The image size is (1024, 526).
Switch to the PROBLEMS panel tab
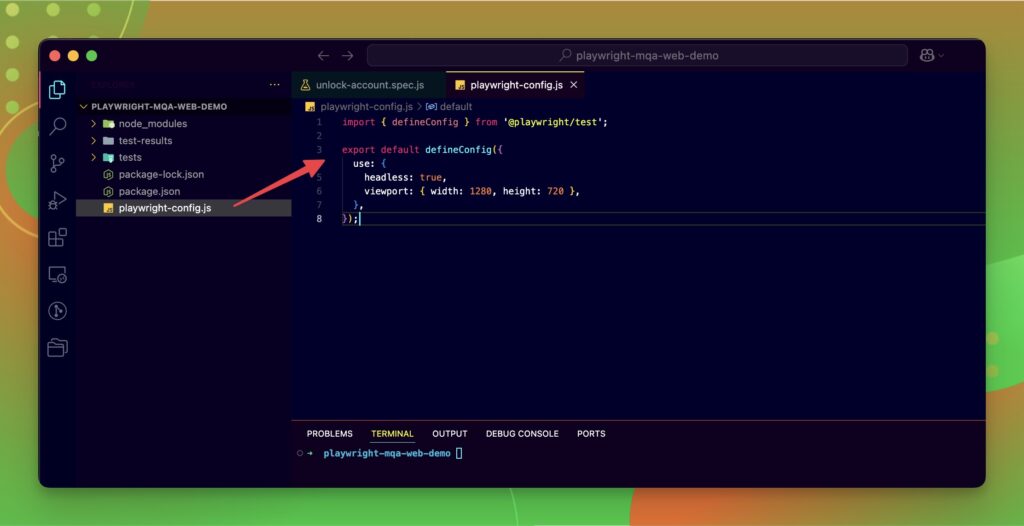[x=329, y=434]
